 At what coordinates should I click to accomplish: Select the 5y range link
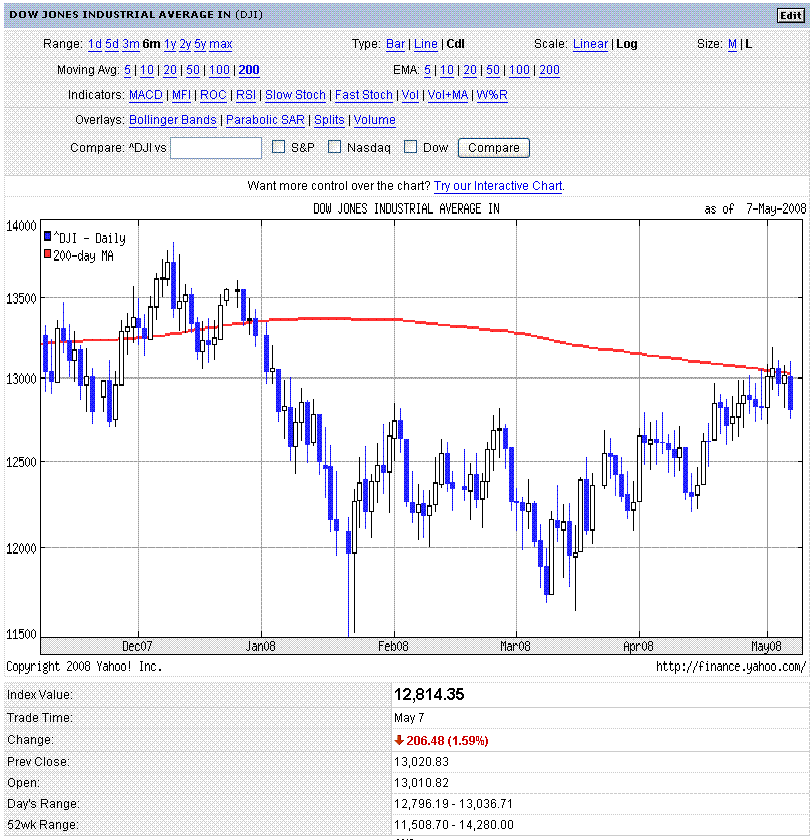coord(200,44)
